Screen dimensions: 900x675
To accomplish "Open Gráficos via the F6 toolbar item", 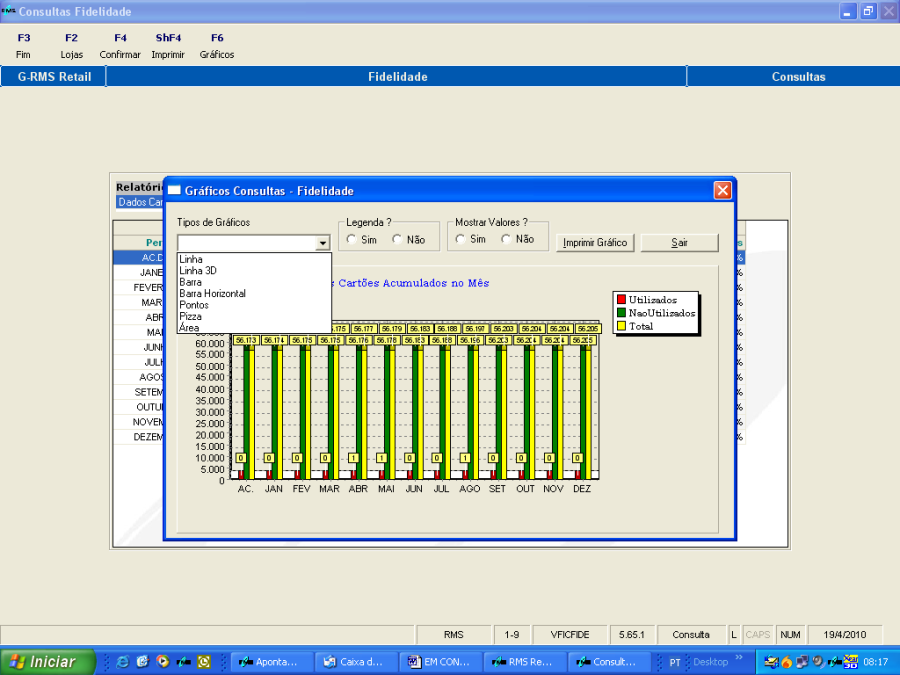I will pyautogui.click(x=217, y=46).
